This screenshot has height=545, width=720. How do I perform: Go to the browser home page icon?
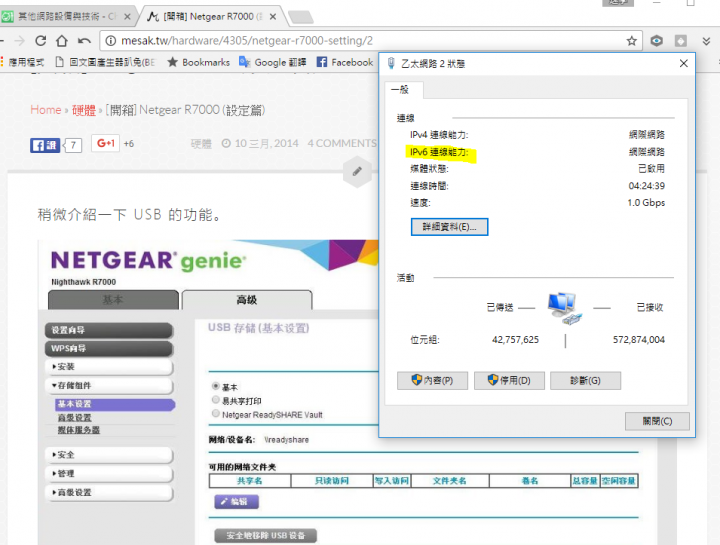tap(62, 40)
